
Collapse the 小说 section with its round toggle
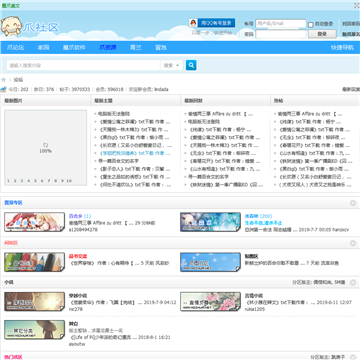coord(353,283)
